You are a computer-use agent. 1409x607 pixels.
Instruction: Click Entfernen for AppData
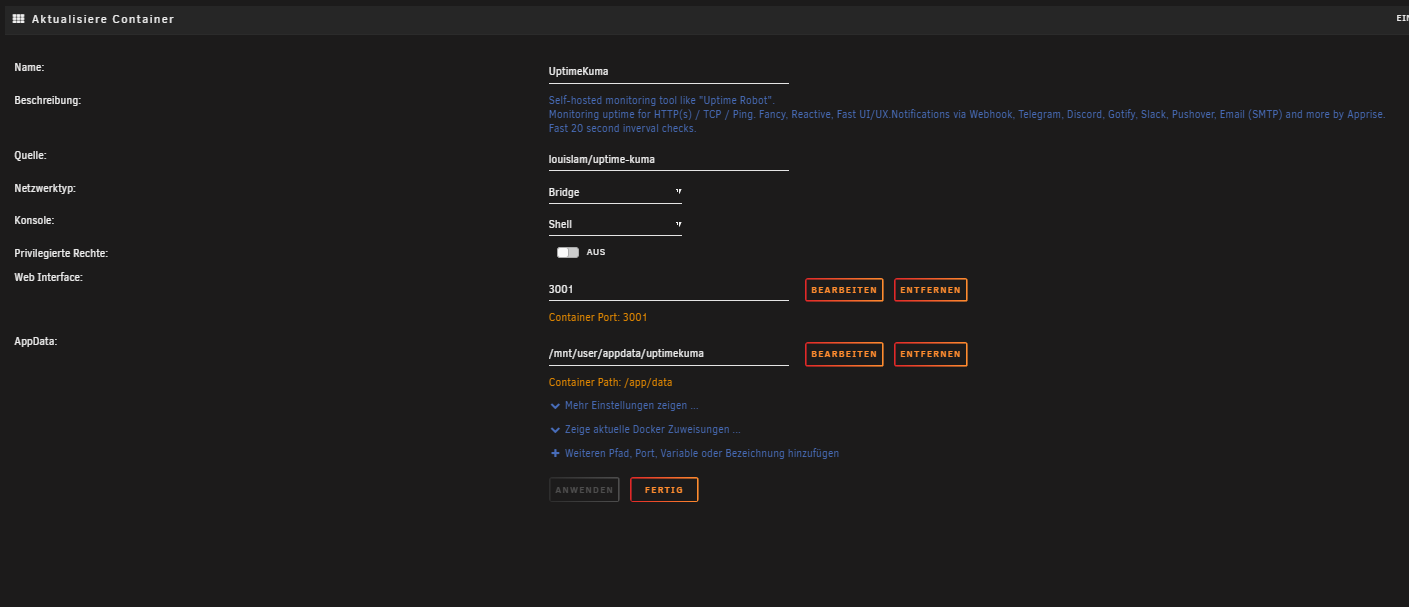pos(930,354)
